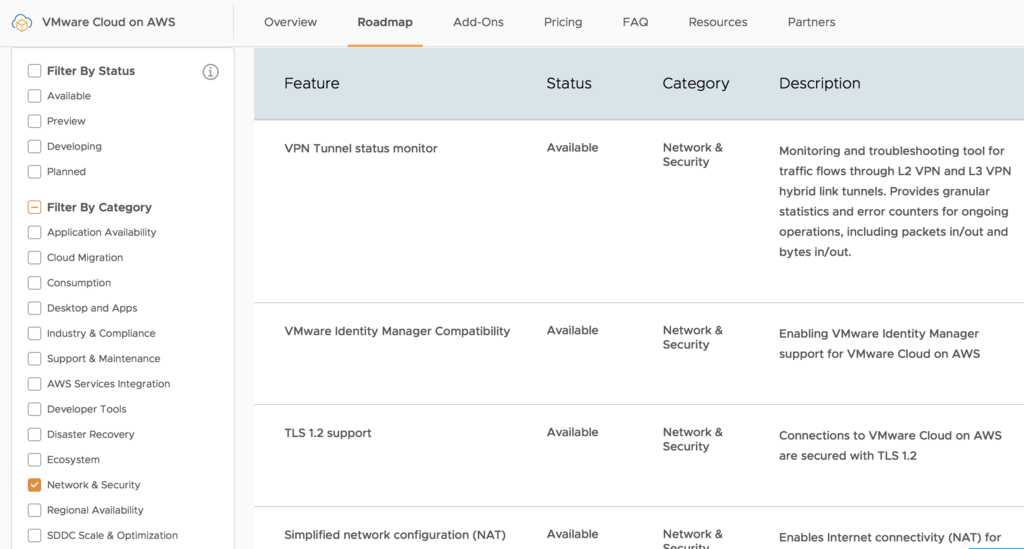Check the Filter By Status master checkbox
The height and width of the screenshot is (549, 1024).
click(35, 71)
